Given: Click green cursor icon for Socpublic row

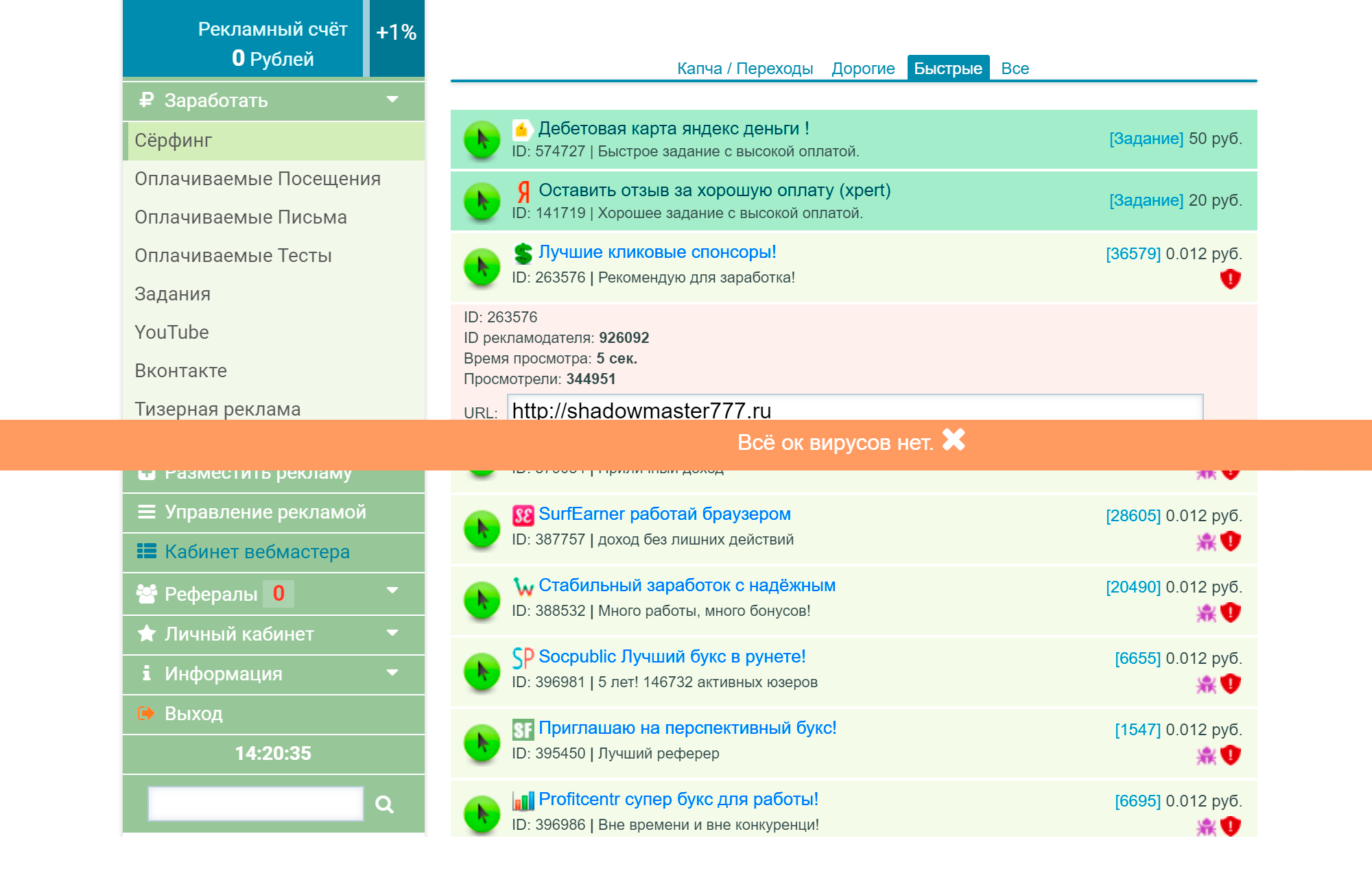Looking at the screenshot, I should pyautogui.click(x=482, y=671).
